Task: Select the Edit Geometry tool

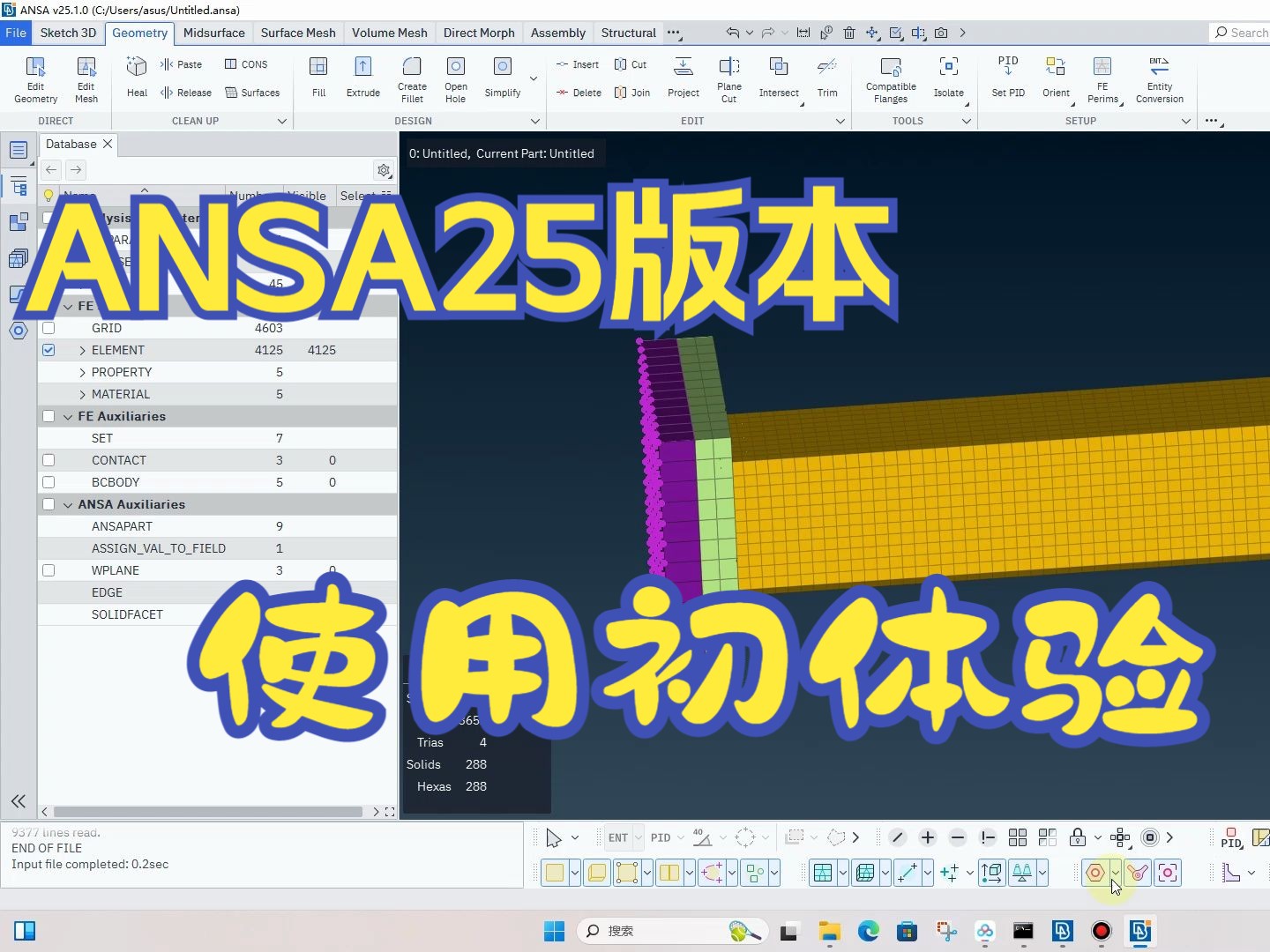Action: [x=35, y=80]
